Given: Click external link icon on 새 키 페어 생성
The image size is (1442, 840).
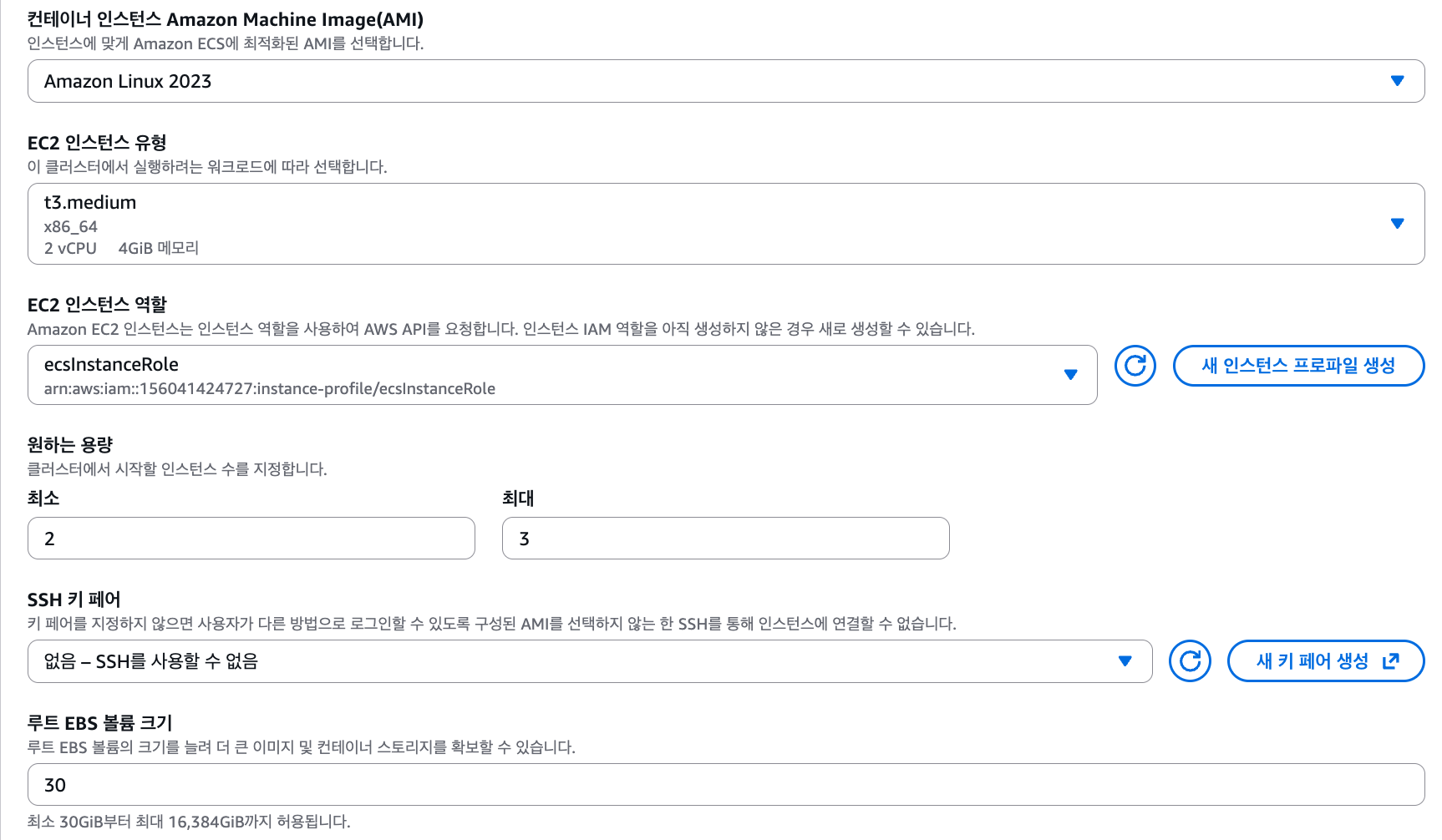Looking at the screenshot, I should tap(1391, 661).
